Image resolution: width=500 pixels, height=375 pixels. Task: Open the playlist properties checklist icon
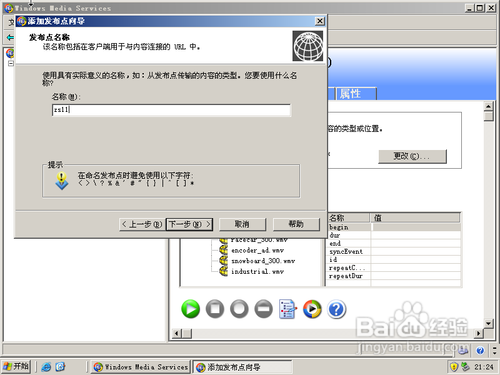point(287,309)
